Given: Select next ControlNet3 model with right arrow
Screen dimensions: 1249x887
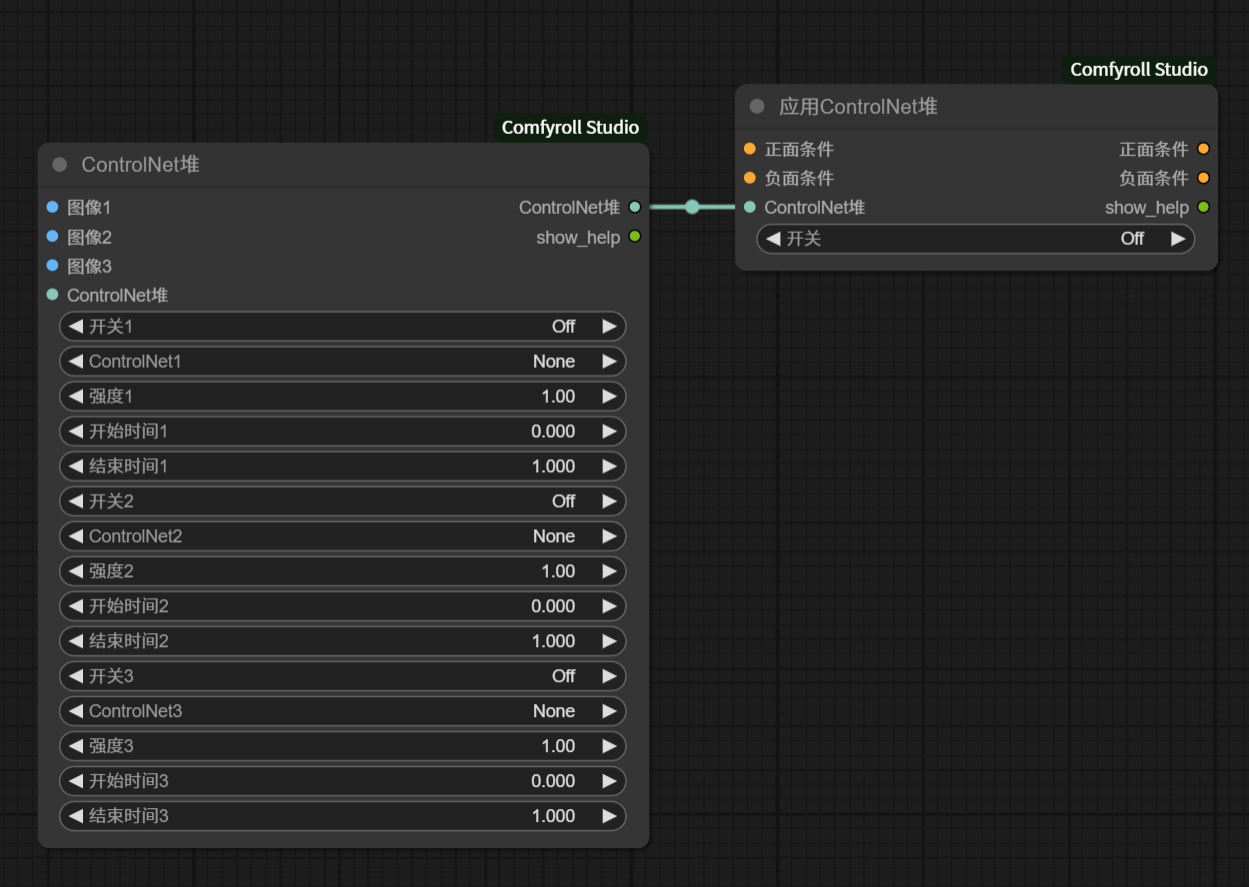Looking at the screenshot, I should pyautogui.click(x=609, y=711).
